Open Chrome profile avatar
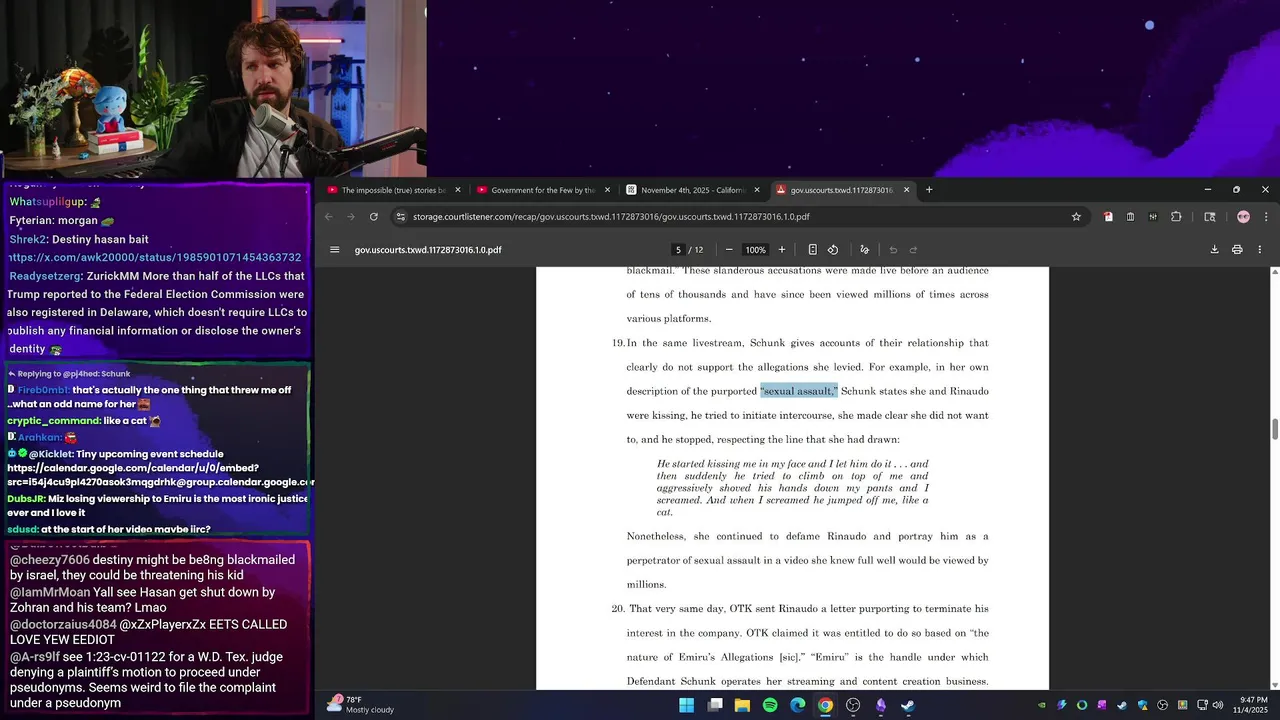The width and height of the screenshot is (1280, 720). (x=1243, y=217)
